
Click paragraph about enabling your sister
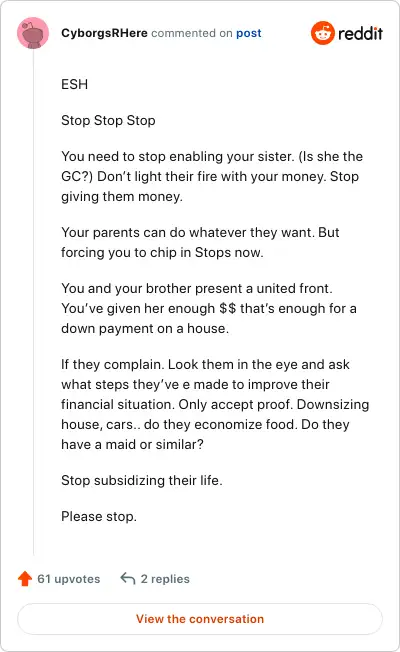[x=212, y=176]
